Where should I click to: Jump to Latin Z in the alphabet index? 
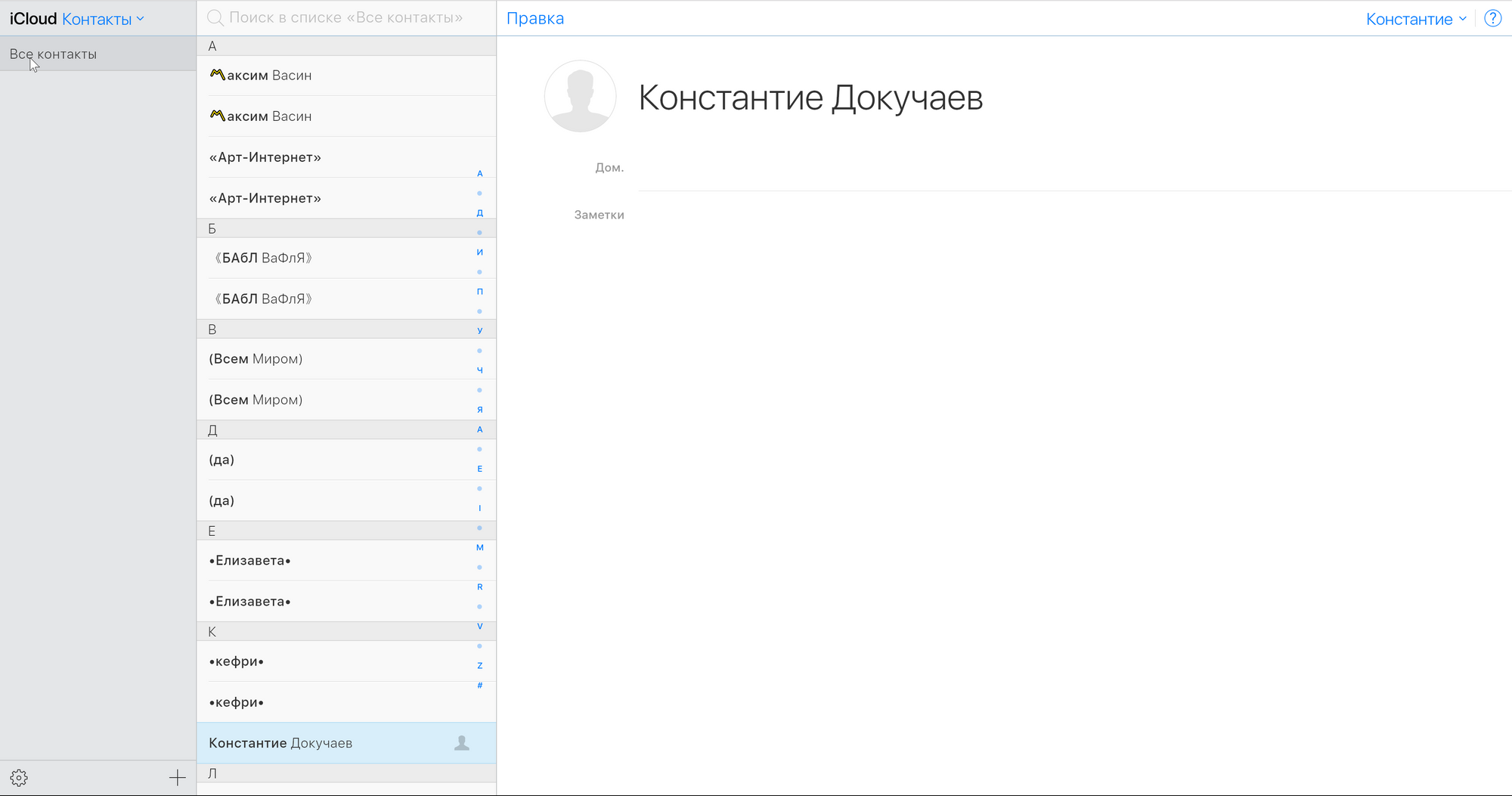[479, 666]
